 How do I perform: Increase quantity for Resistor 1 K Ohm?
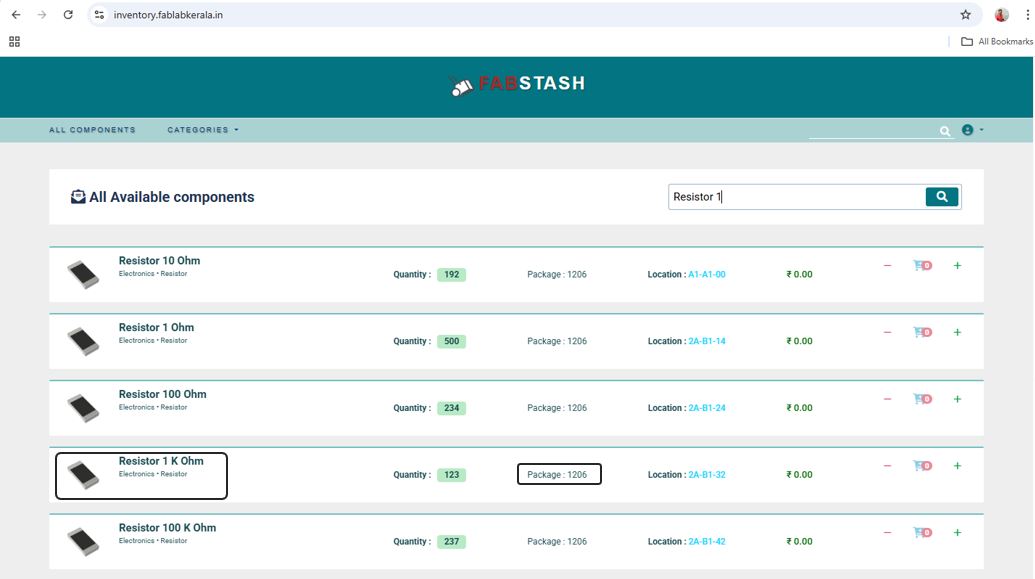(x=957, y=465)
